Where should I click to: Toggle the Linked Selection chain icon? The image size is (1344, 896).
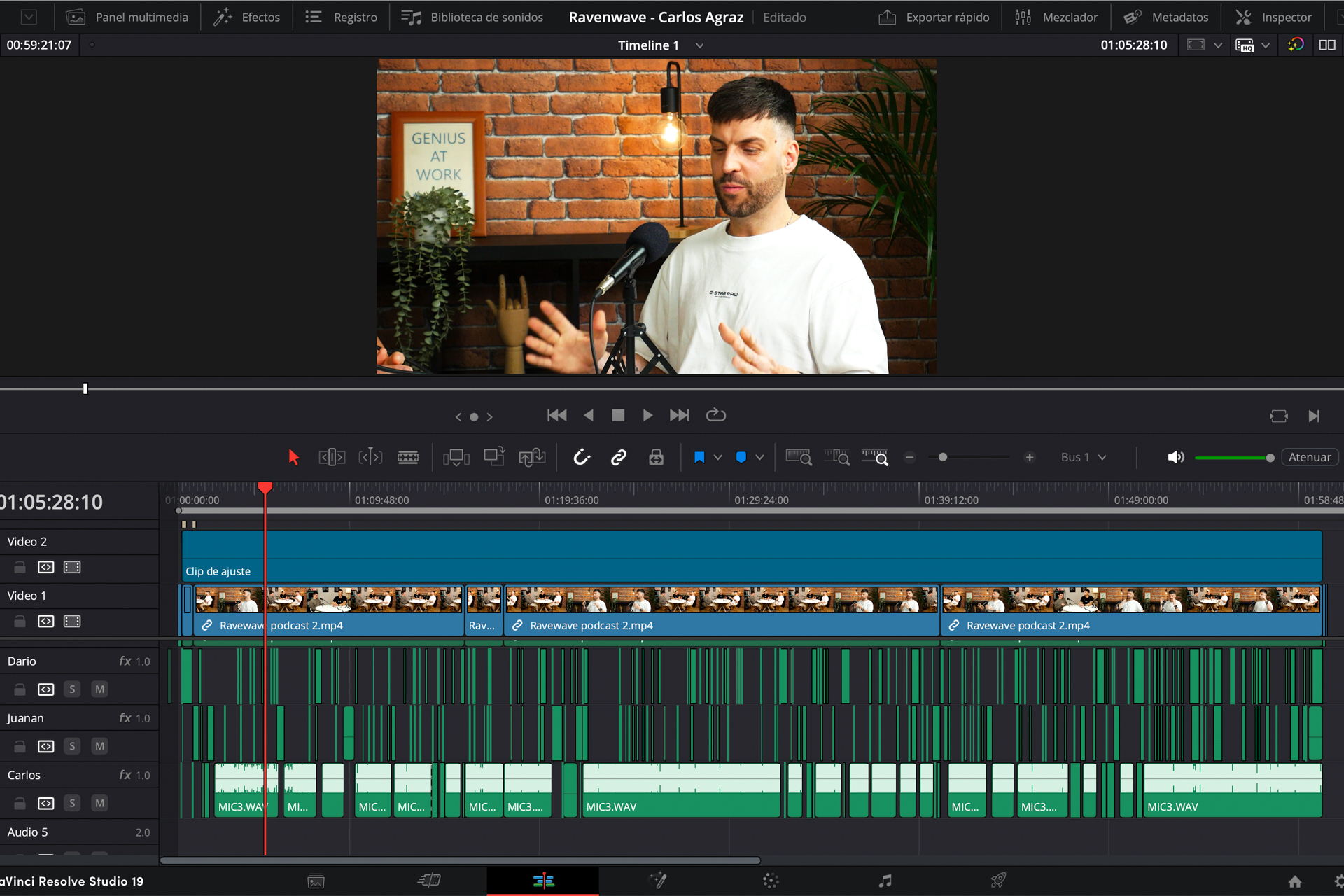tap(619, 457)
